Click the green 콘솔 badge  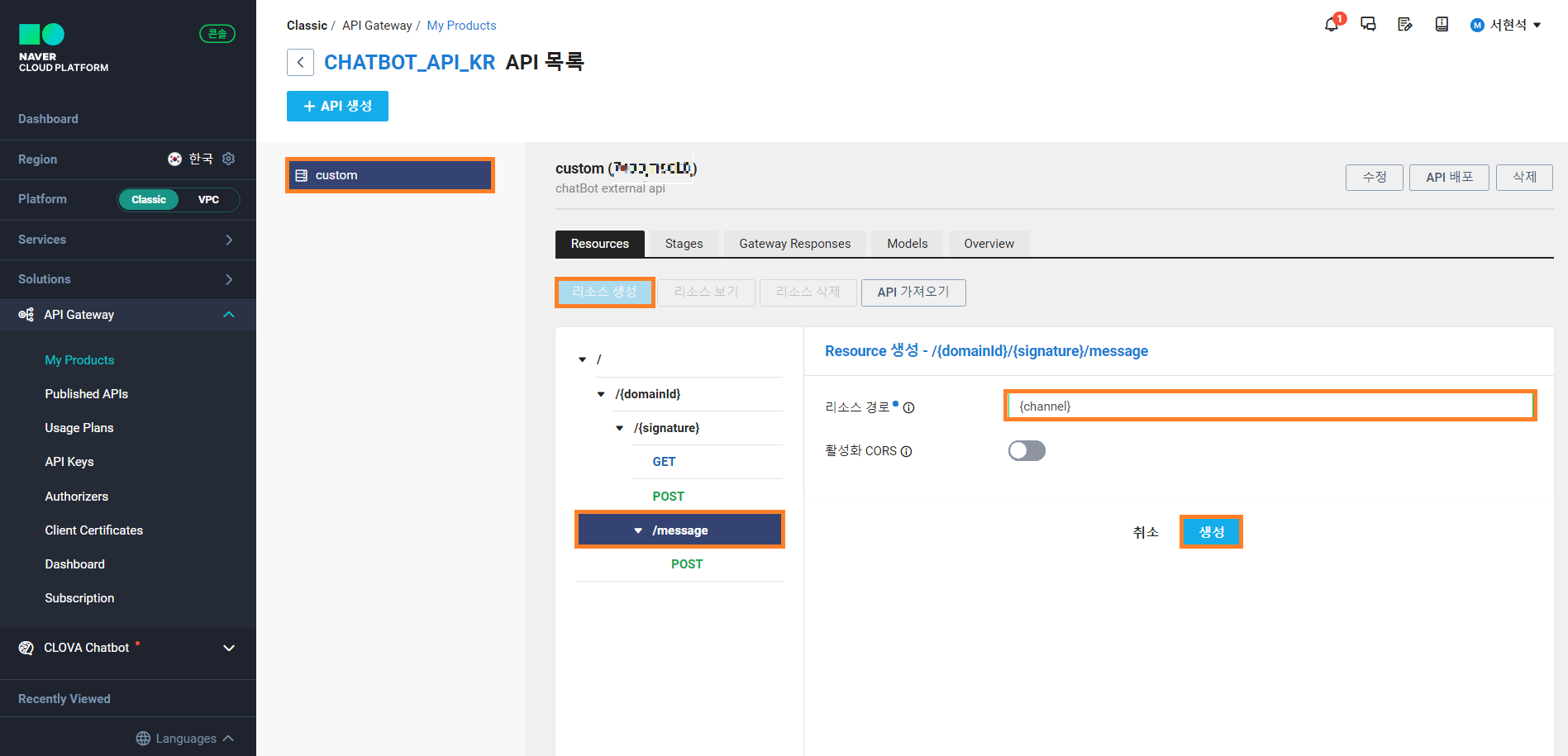[x=217, y=34]
